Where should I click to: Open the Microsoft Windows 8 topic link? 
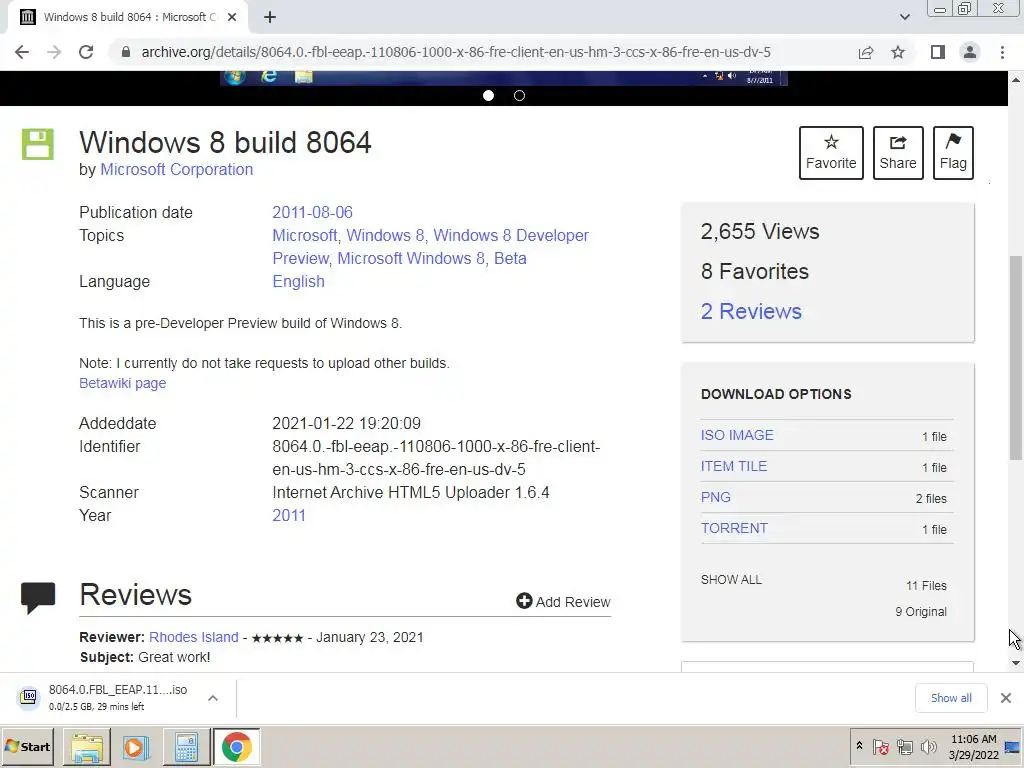click(411, 259)
